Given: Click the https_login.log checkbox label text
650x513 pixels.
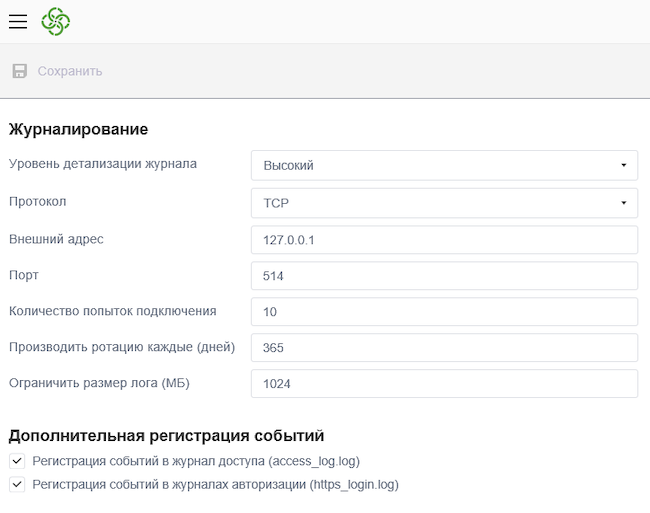Looking at the screenshot, I should click(x=215, y=484).
